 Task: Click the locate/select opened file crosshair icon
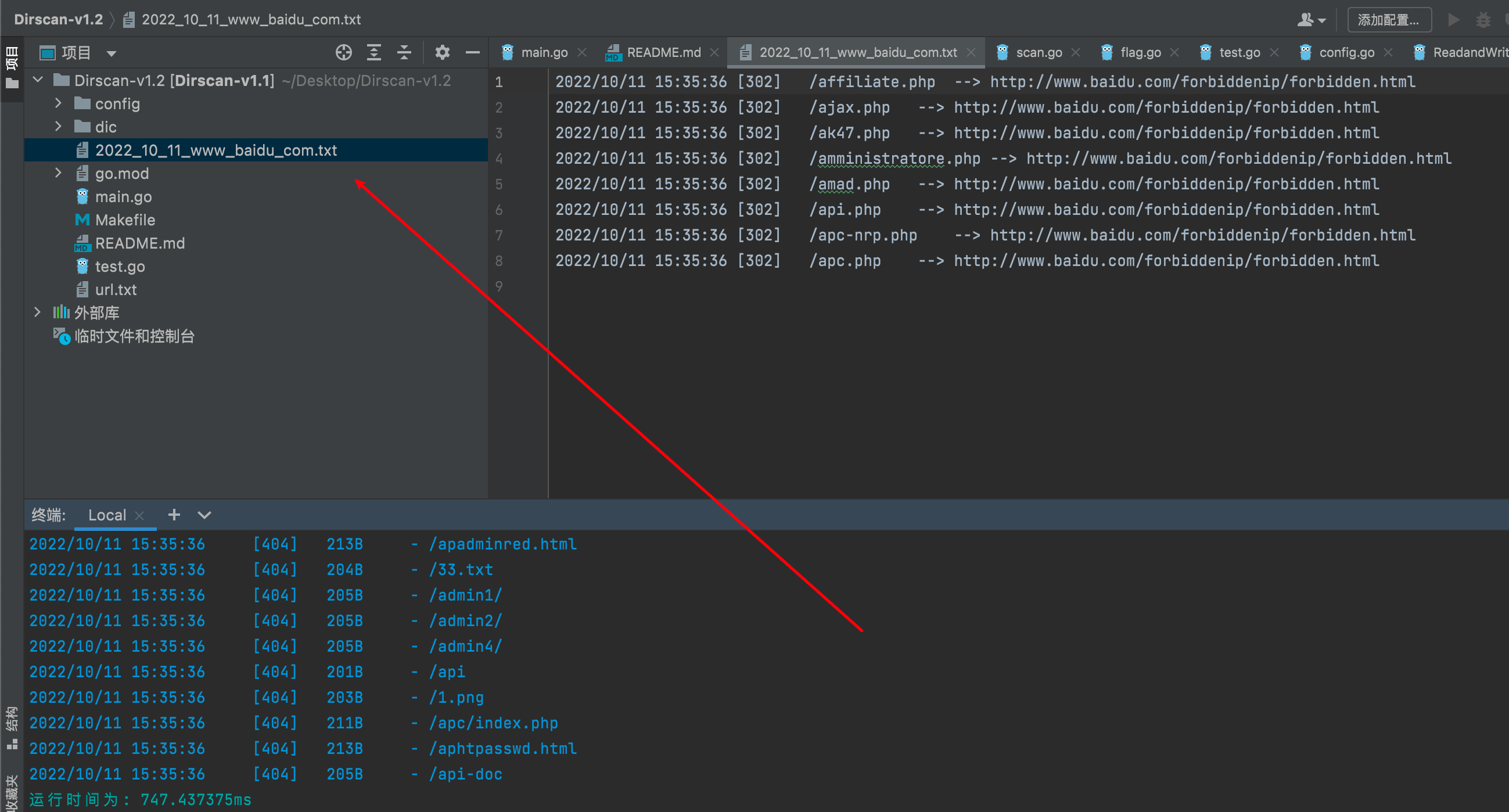point(343,53)
